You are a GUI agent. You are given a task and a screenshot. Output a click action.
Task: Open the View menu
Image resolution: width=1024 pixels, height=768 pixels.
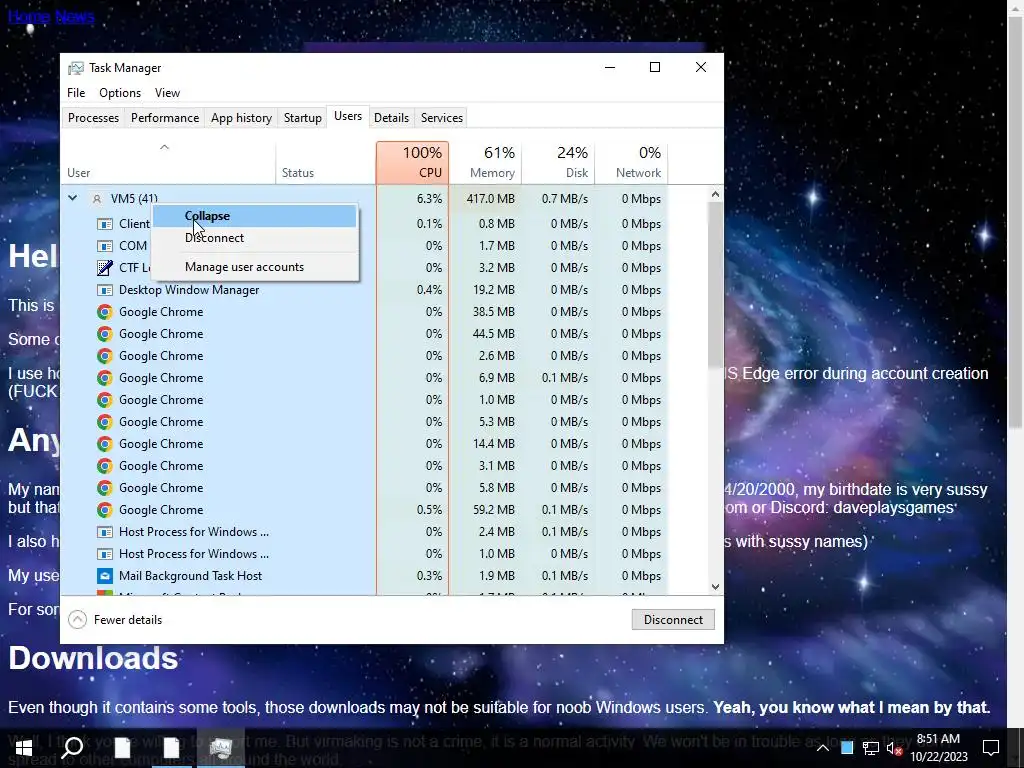click(x=167, y=93)
